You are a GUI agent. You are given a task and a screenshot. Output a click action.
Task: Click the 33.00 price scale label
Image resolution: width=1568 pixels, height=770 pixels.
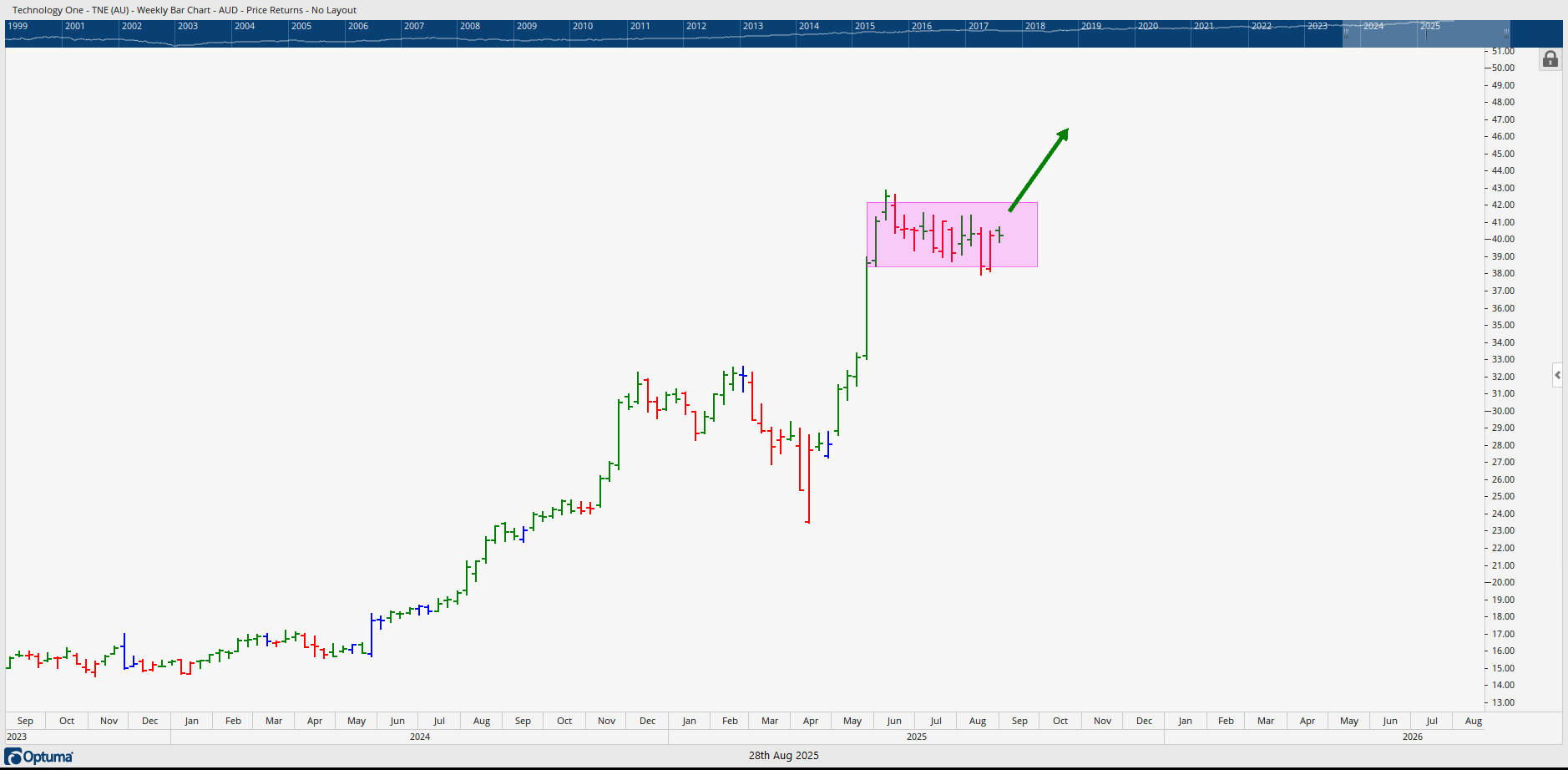click(1503, 359)
